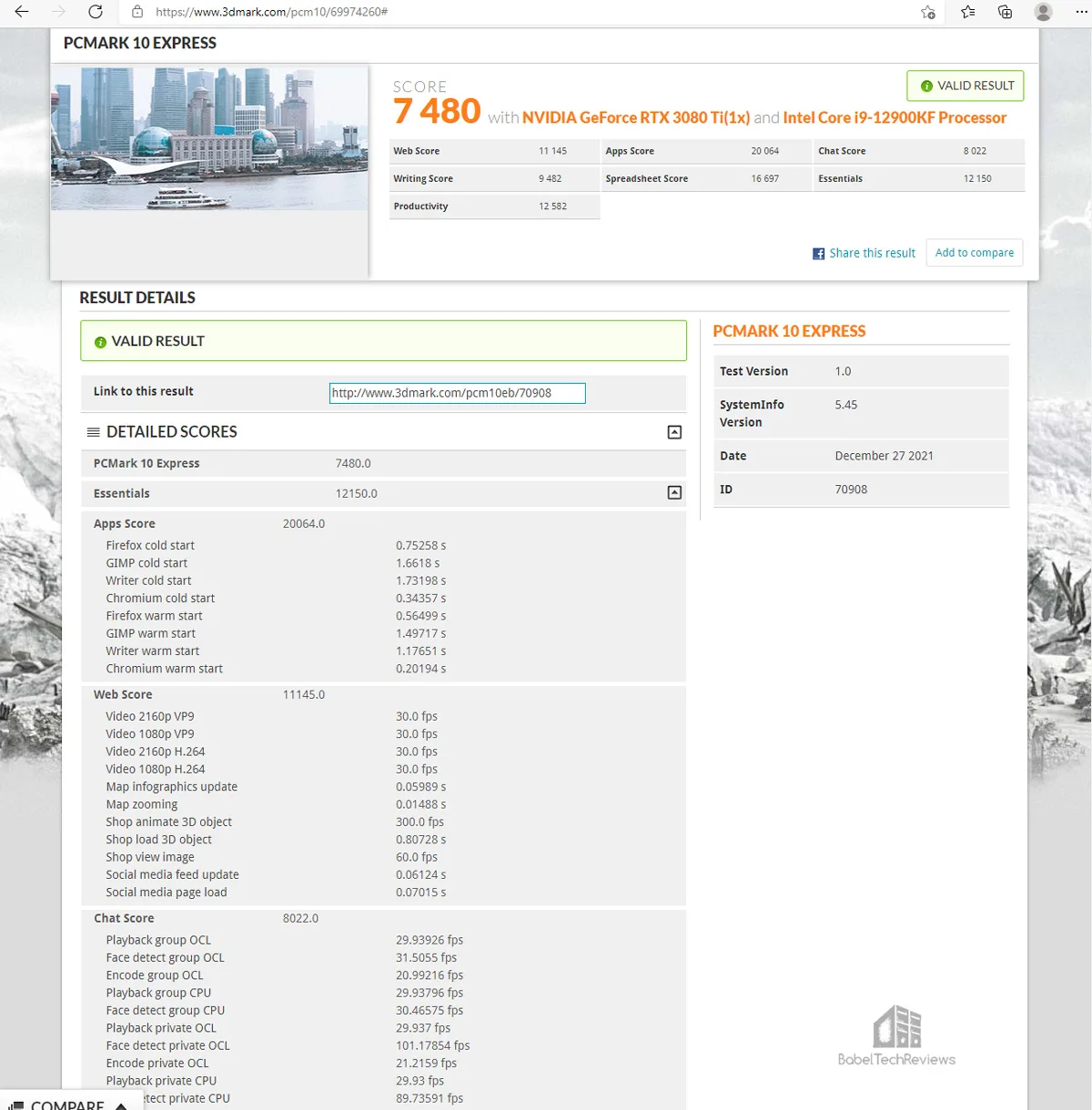Click the overall score 7 480

pos(437,111)
